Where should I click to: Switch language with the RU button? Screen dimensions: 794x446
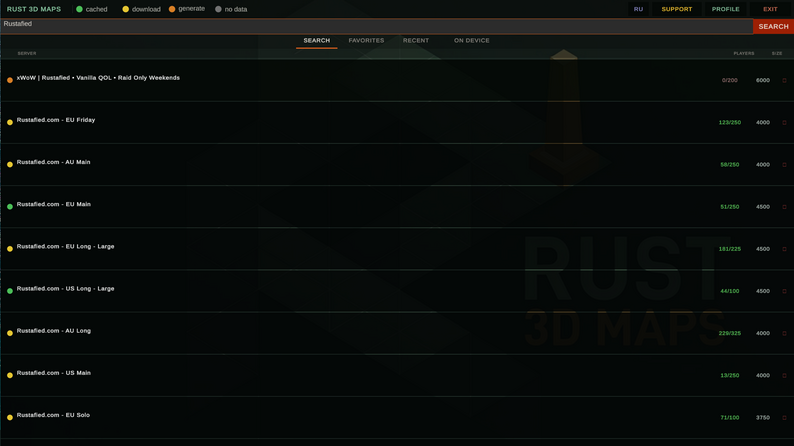pyautogui.click(x=638, y=9)
